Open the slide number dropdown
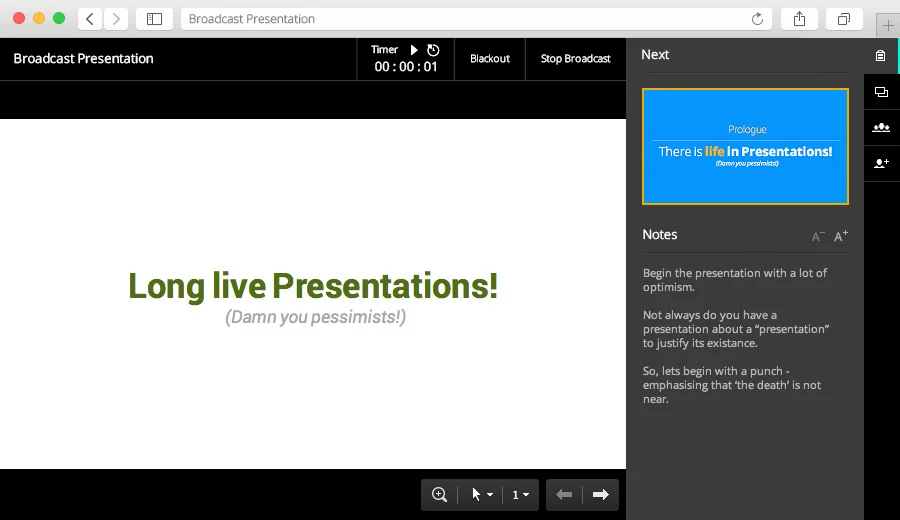Viewport: 900px width, 520px height. click(521, 494)
